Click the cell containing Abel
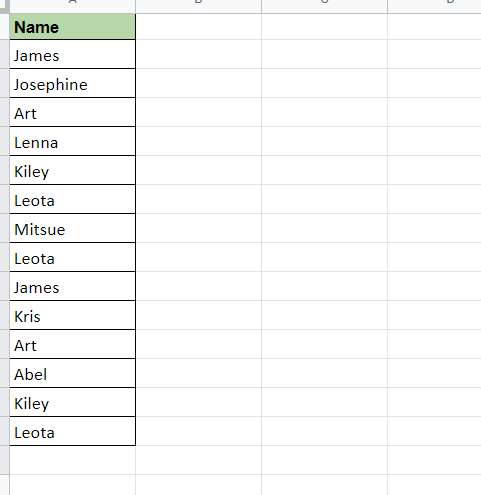481x495 pixels. coord(72,373)
